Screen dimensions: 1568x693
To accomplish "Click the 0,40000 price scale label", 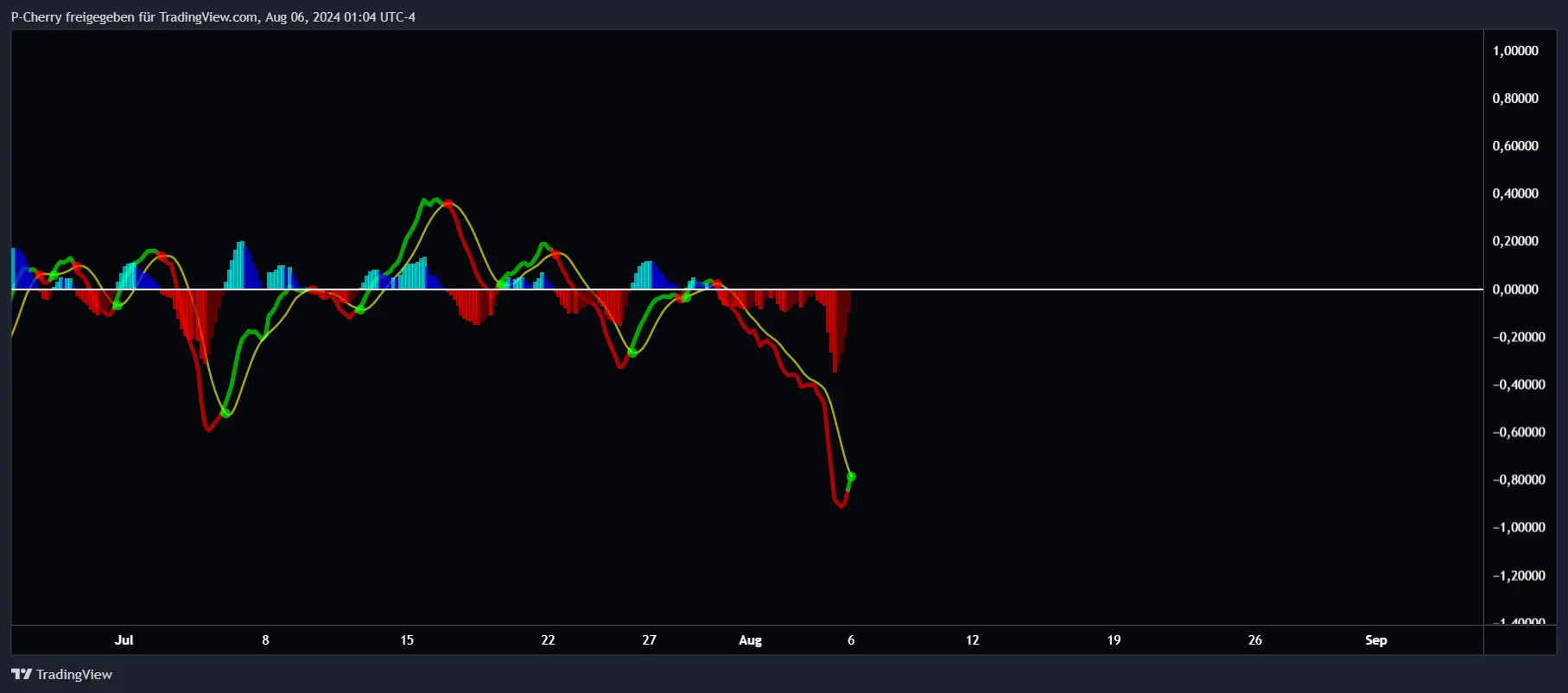I will (1515, 194).
